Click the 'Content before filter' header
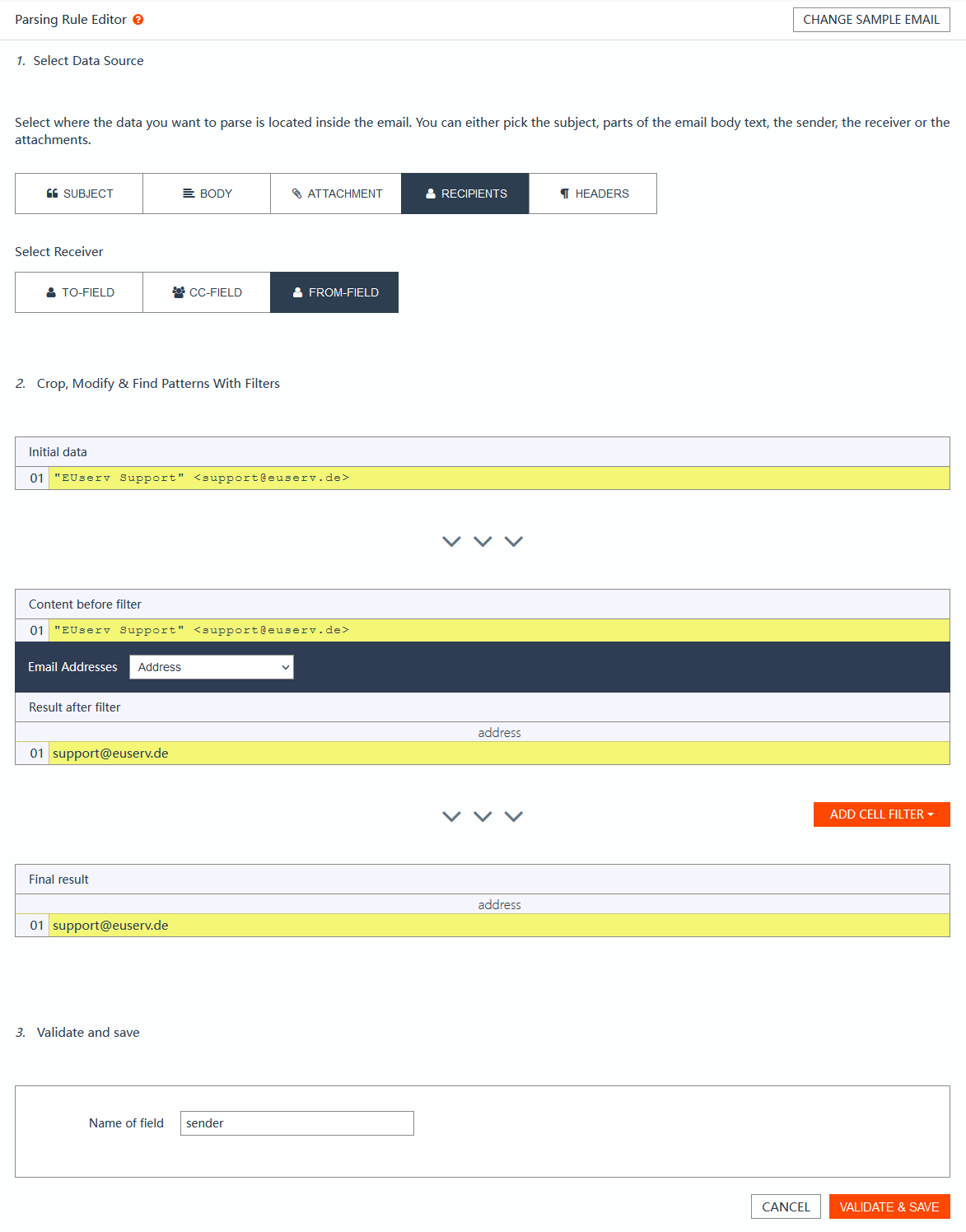Screen dimensions: 966x1232 [85, 604]
